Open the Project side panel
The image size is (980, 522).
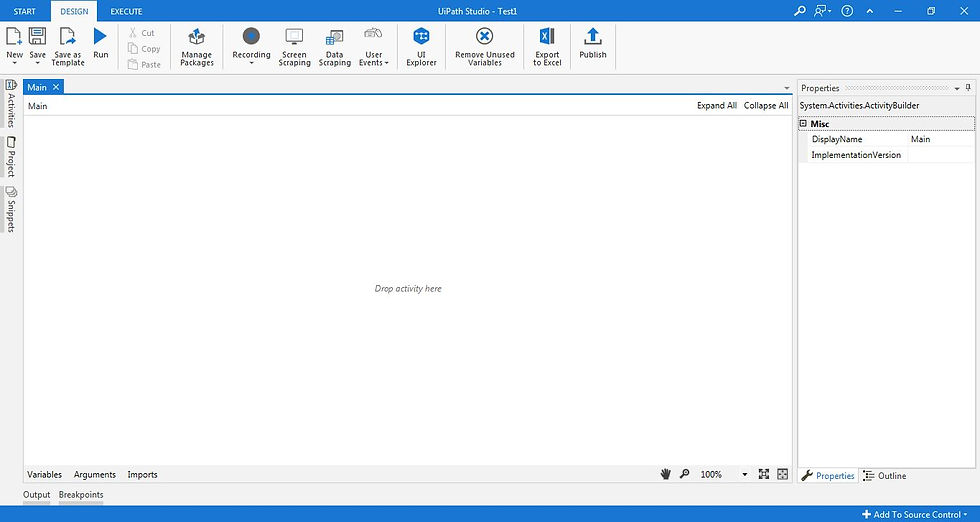click(x=11, y=156)
